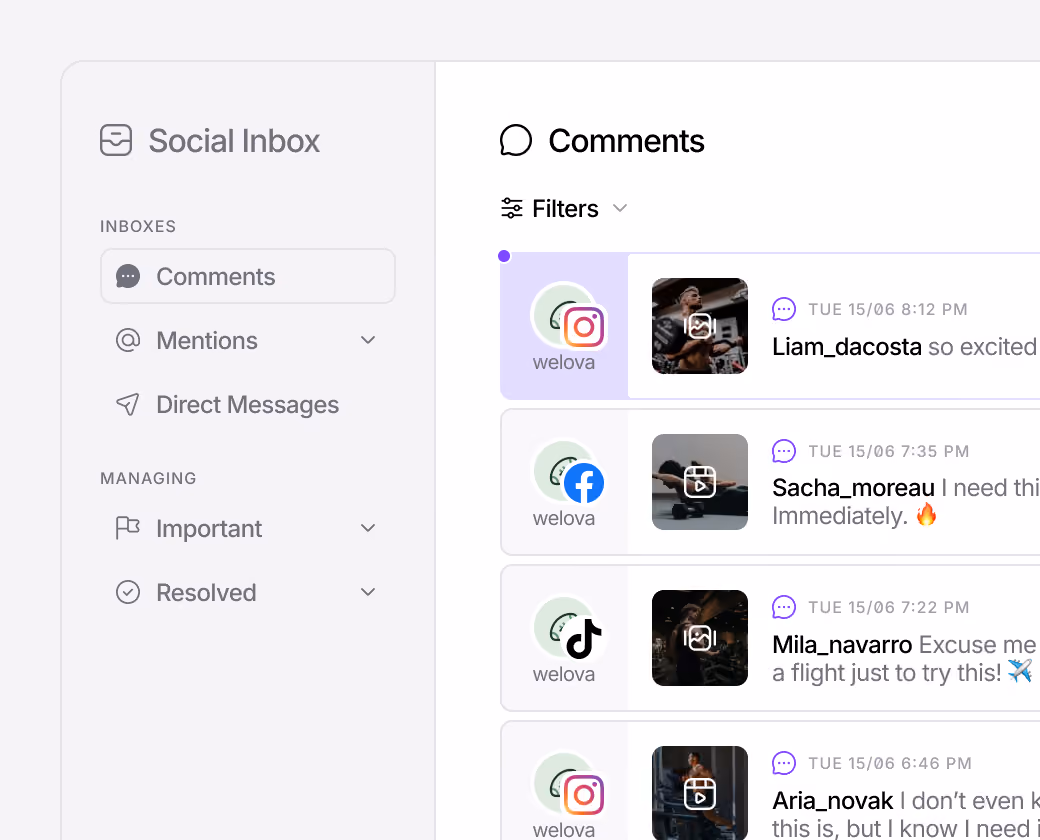Open the Mentions inbox
This screenshot has width=1040, height=840.
248,340
